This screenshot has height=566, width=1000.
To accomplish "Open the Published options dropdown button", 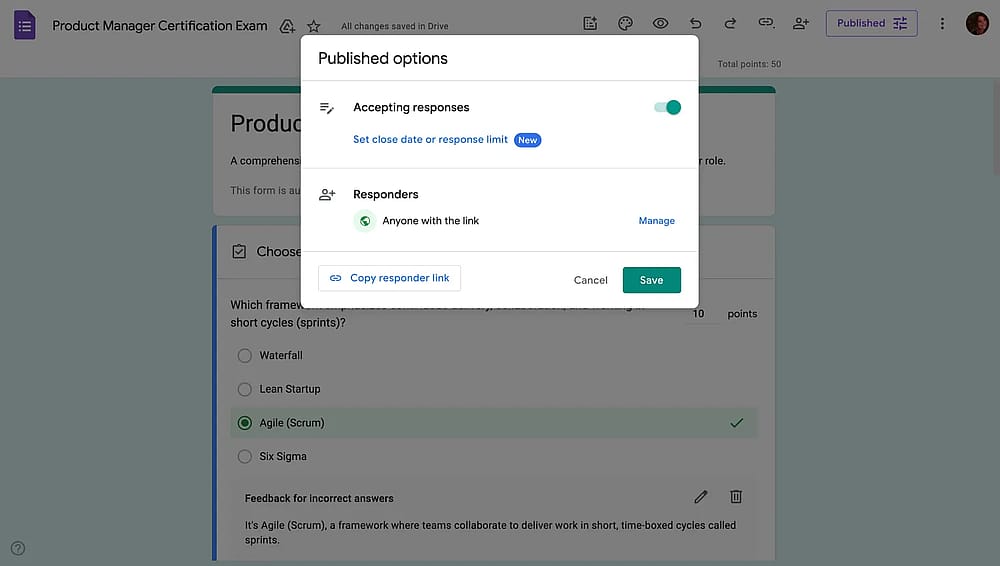I will pyautogui.click(x=871, y=24).
